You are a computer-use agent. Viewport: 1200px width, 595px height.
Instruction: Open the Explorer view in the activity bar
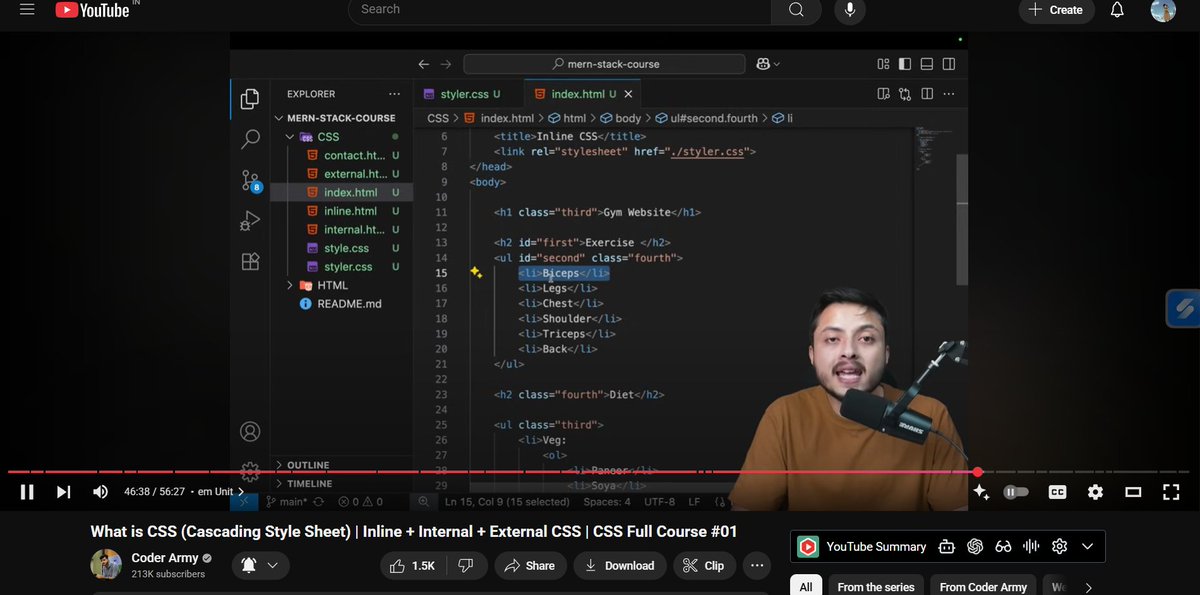(x=249, y=98)
